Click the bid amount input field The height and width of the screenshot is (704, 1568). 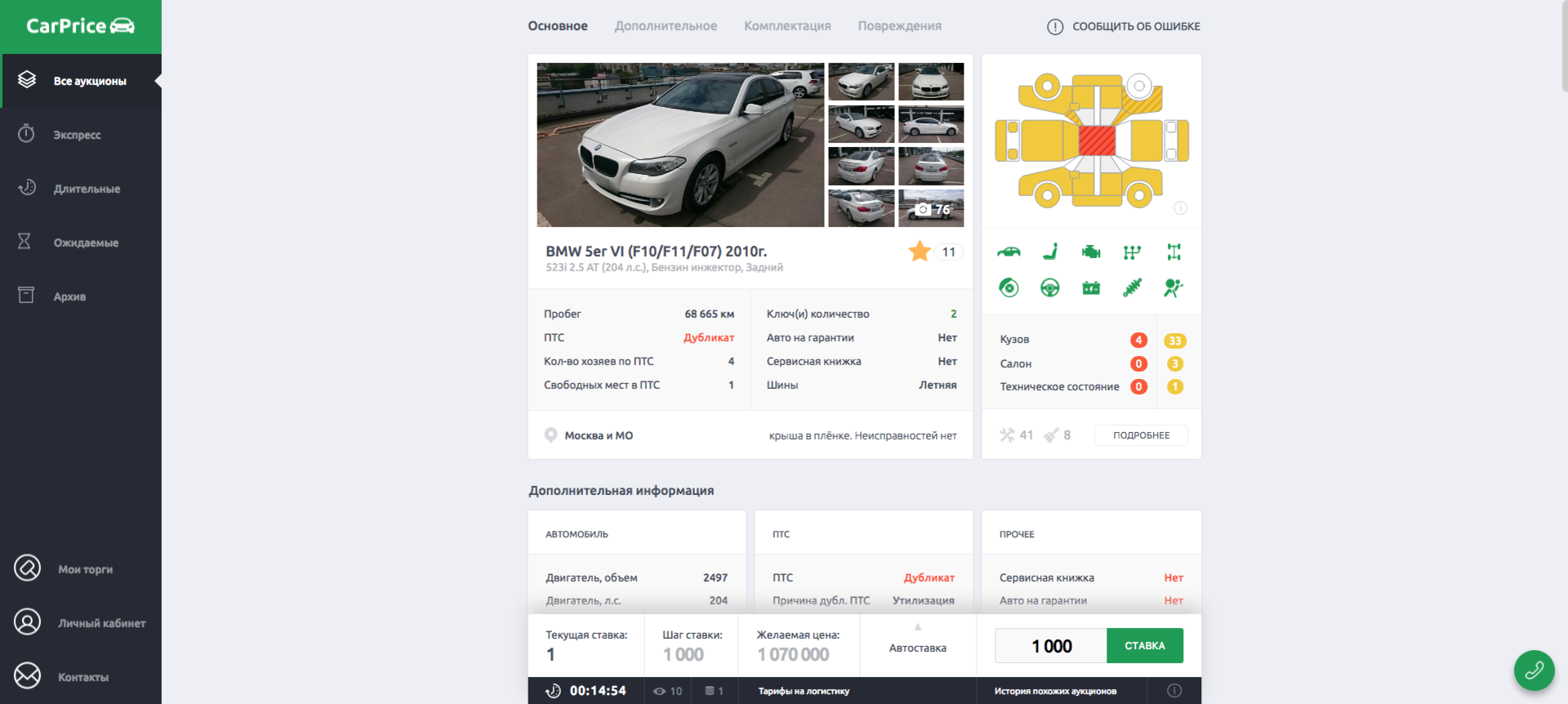(1051, 646)
